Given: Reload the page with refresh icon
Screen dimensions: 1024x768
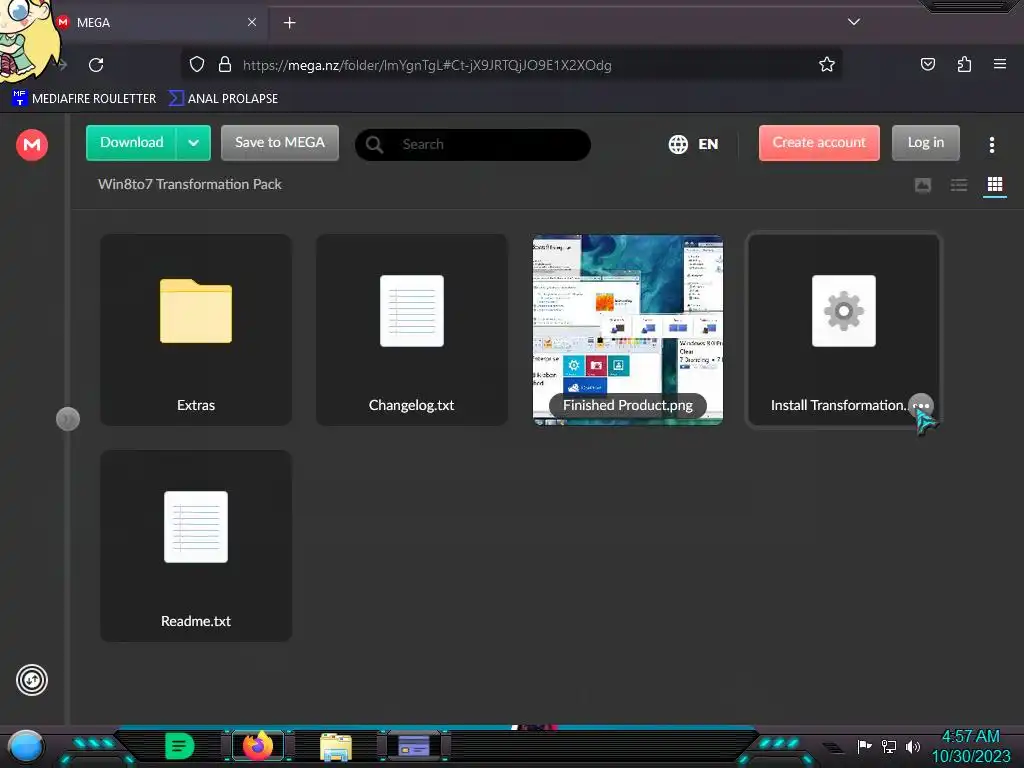Looking at the screenshot, I should [x=96, y=65].
